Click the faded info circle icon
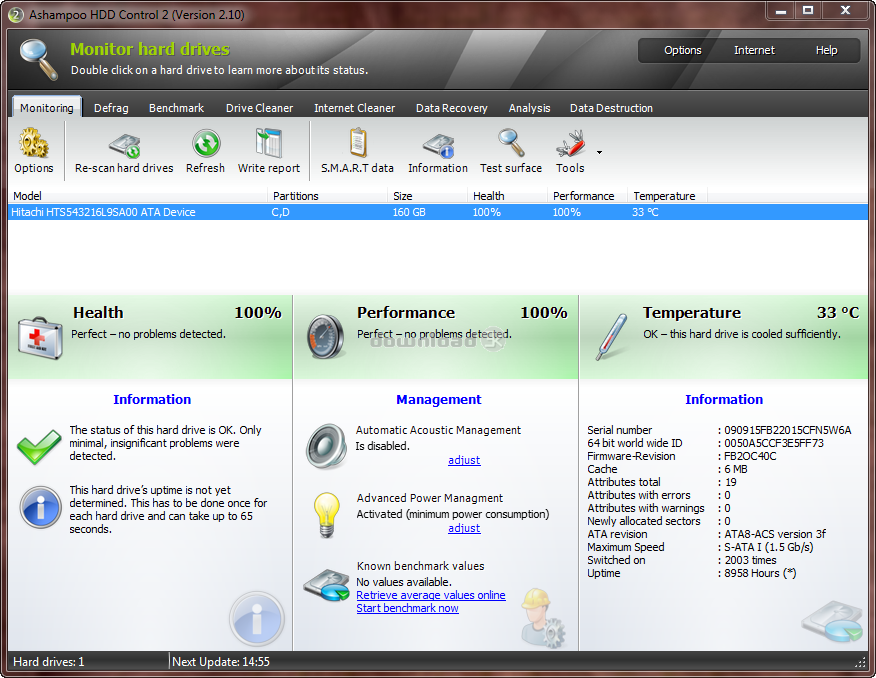Screen dimensions: 876x678 pos(257,619)
